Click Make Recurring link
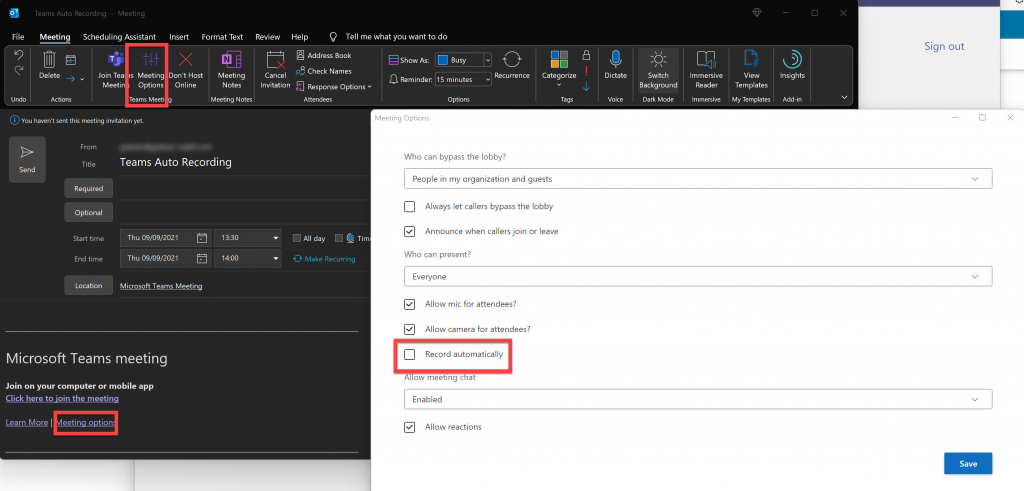1024x491 pixels. (x=325, y=259)
